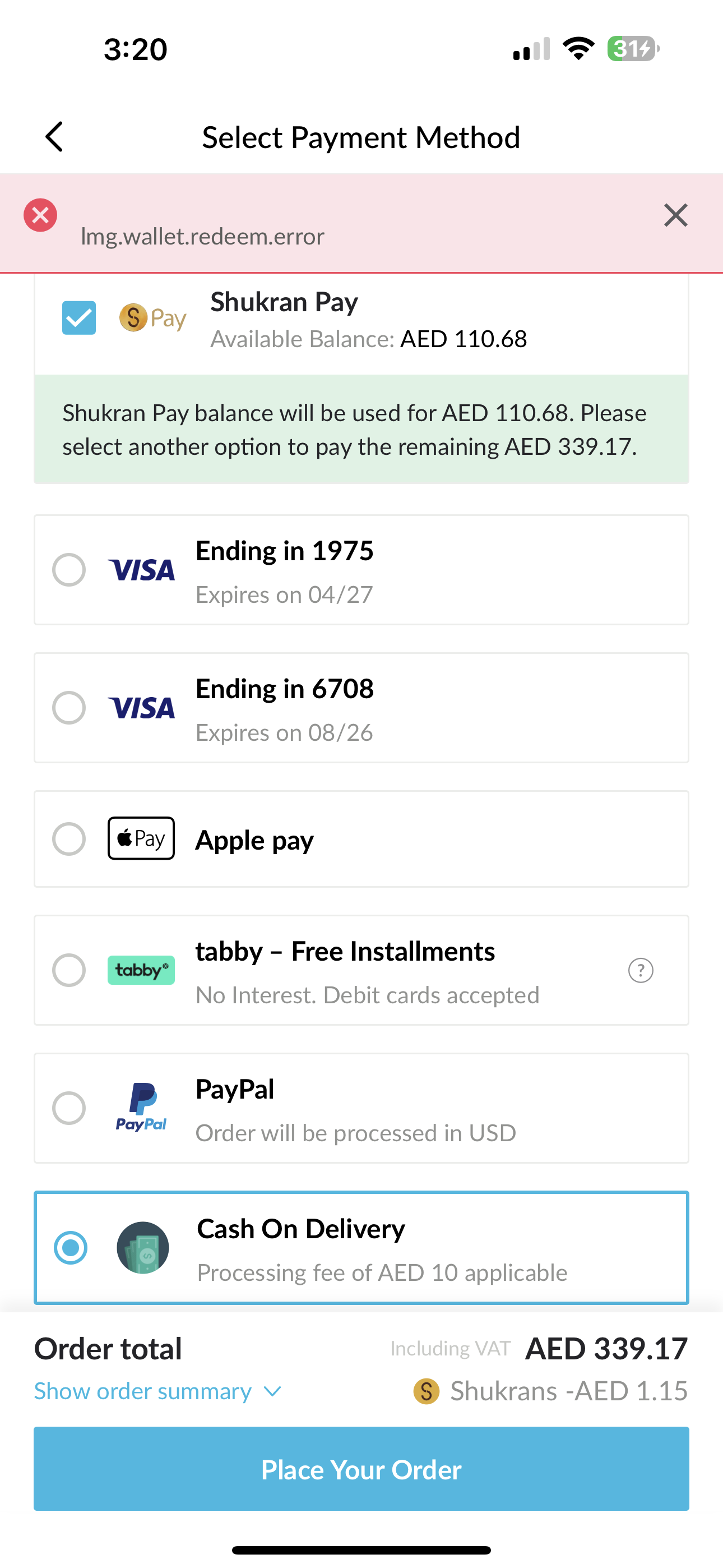Select Visa card ending in 1975
This screenshot has height=1568, width=723.
tap(69, 570)
